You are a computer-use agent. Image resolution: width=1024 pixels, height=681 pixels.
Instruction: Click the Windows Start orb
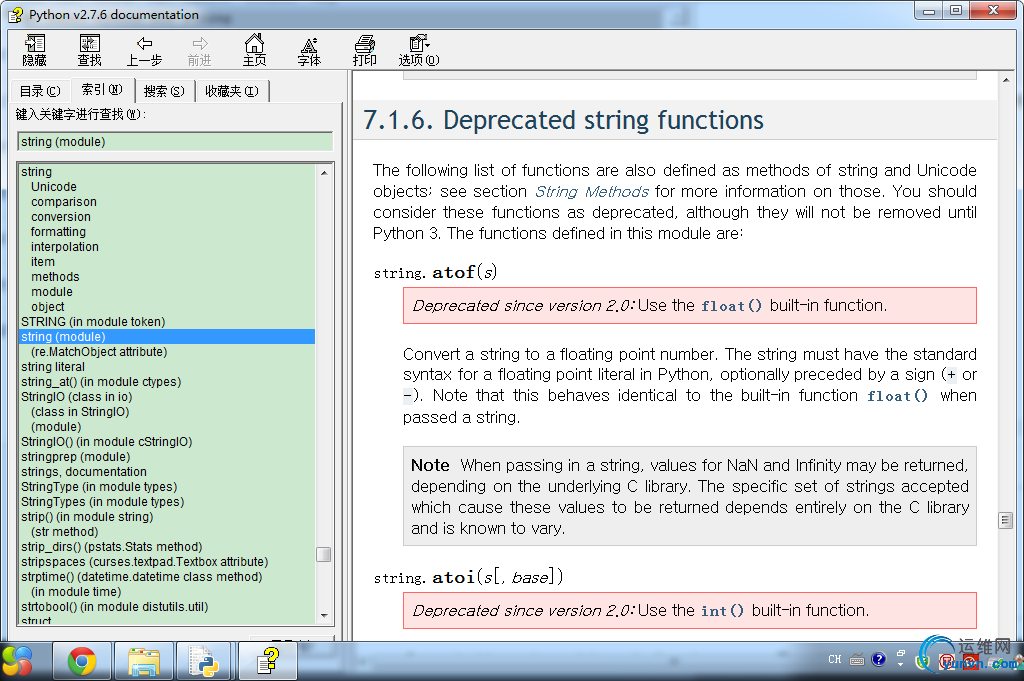point(18,661)
